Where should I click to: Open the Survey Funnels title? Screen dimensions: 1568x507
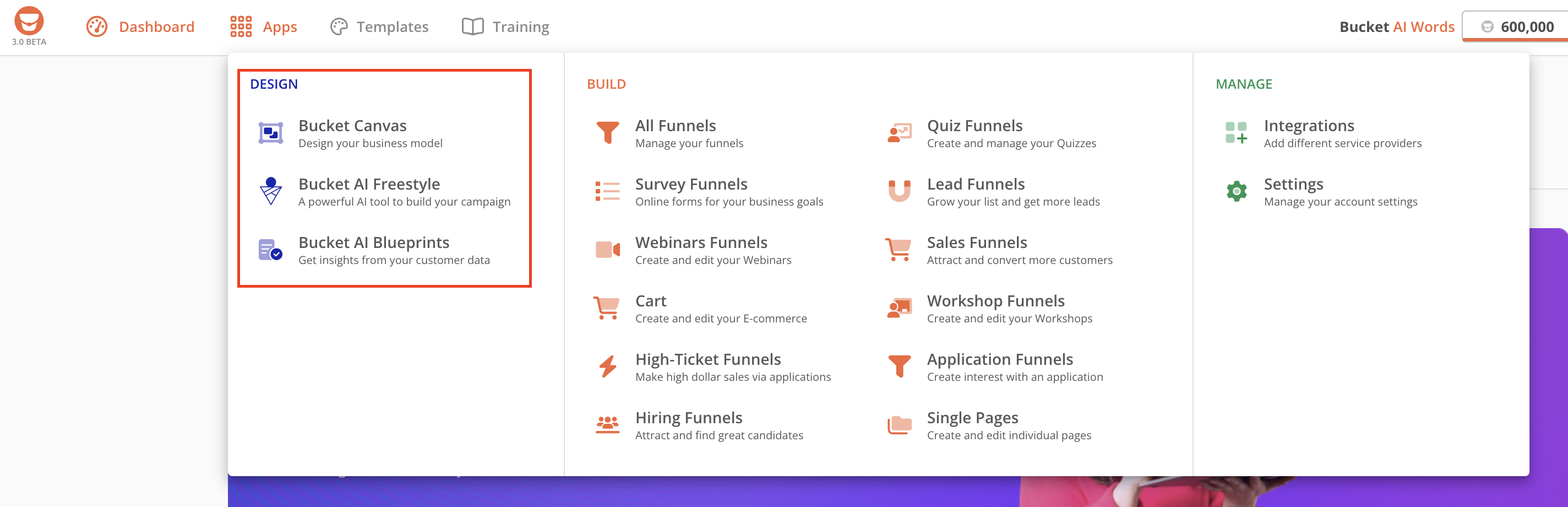pos(692,184)
